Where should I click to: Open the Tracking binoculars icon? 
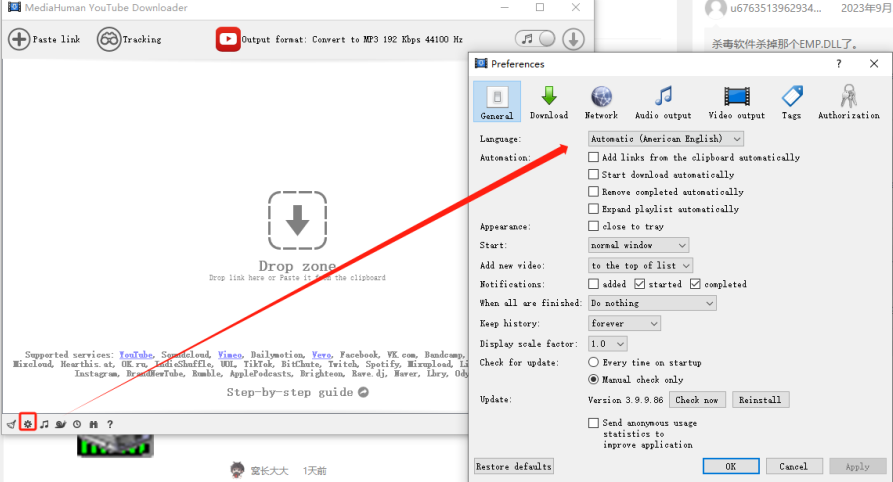(108, 39)
